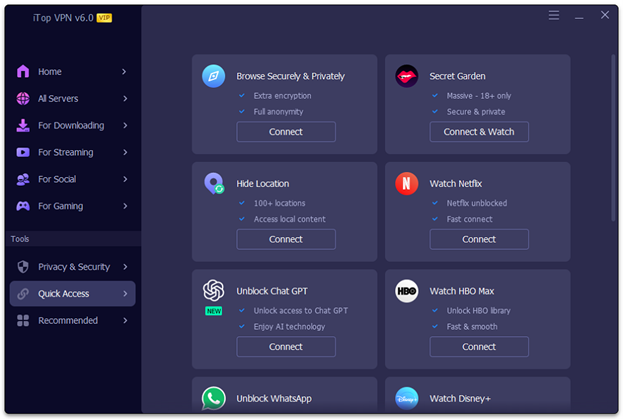Viewport: 623px width, 419px height.
Task: Click the HBO logo icon
Action: click(406, 291)
